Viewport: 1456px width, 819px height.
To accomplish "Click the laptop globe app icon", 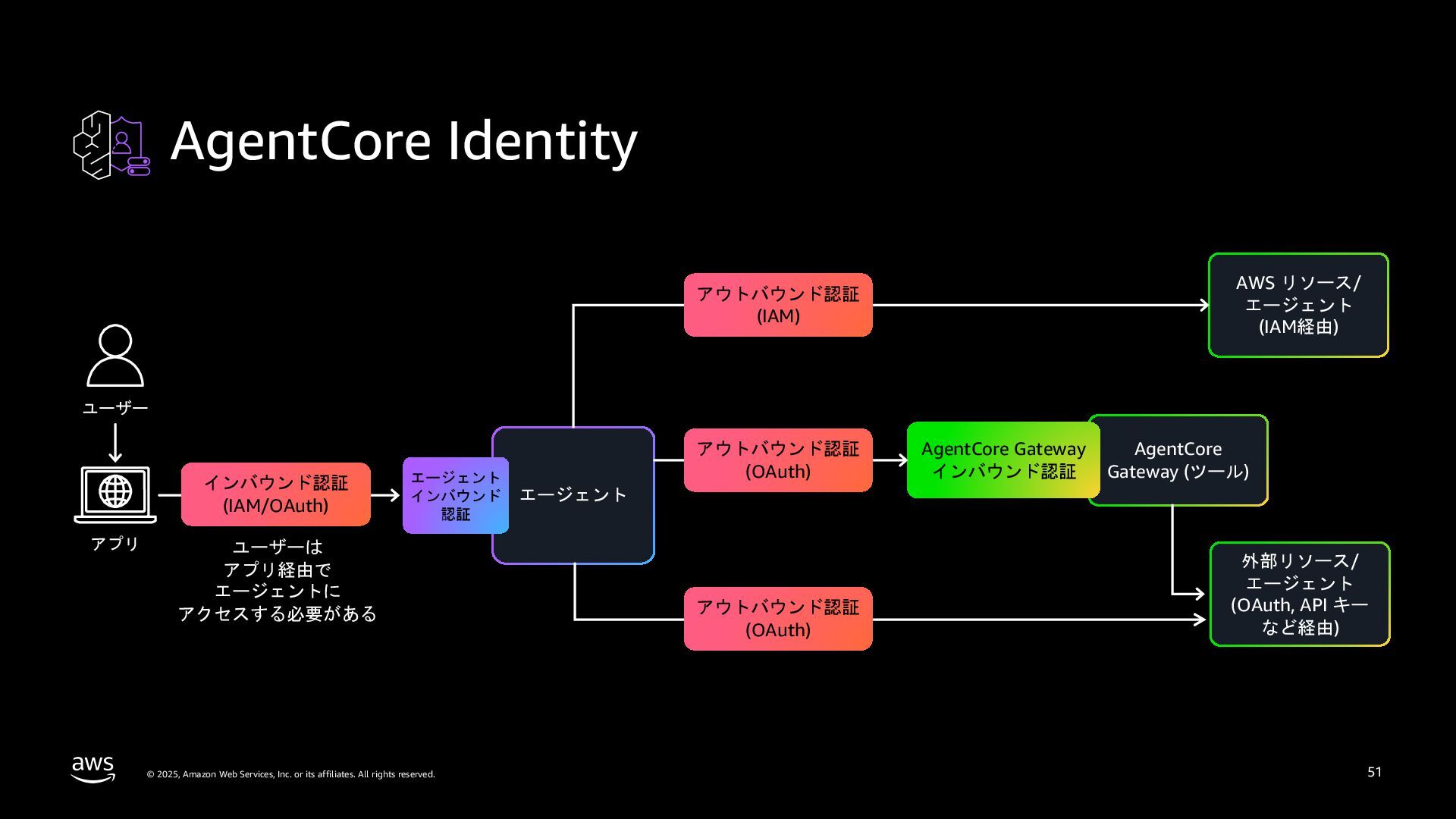I will pos(115,494).
